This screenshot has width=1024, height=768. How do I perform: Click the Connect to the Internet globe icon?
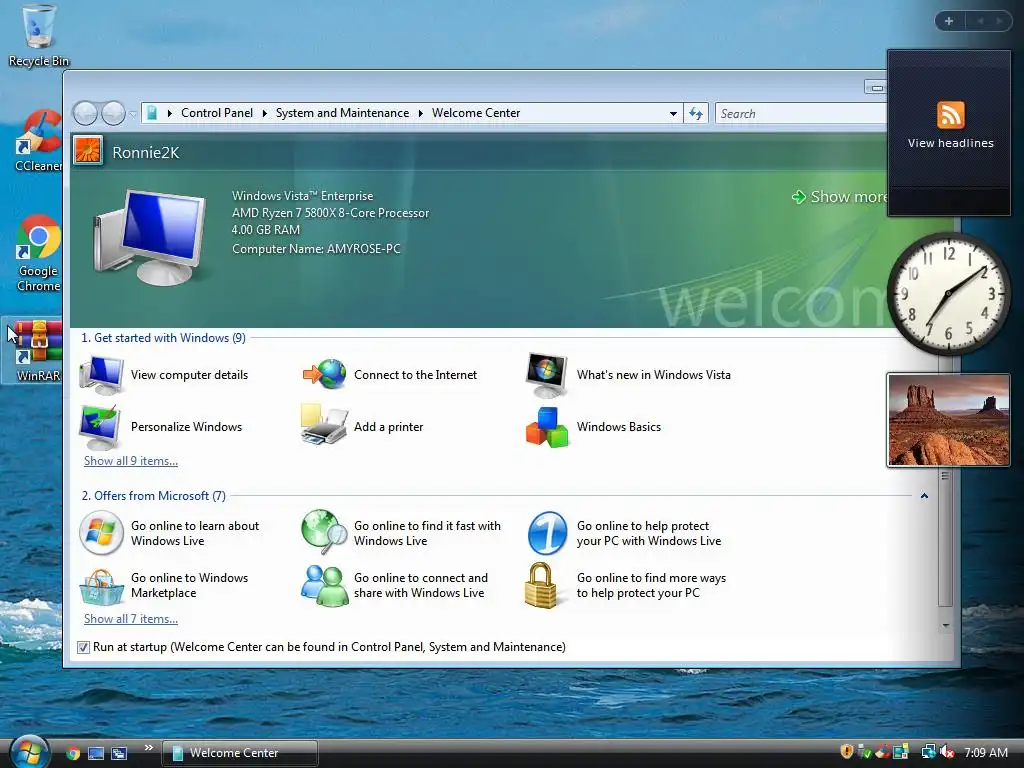click(325, 374)
